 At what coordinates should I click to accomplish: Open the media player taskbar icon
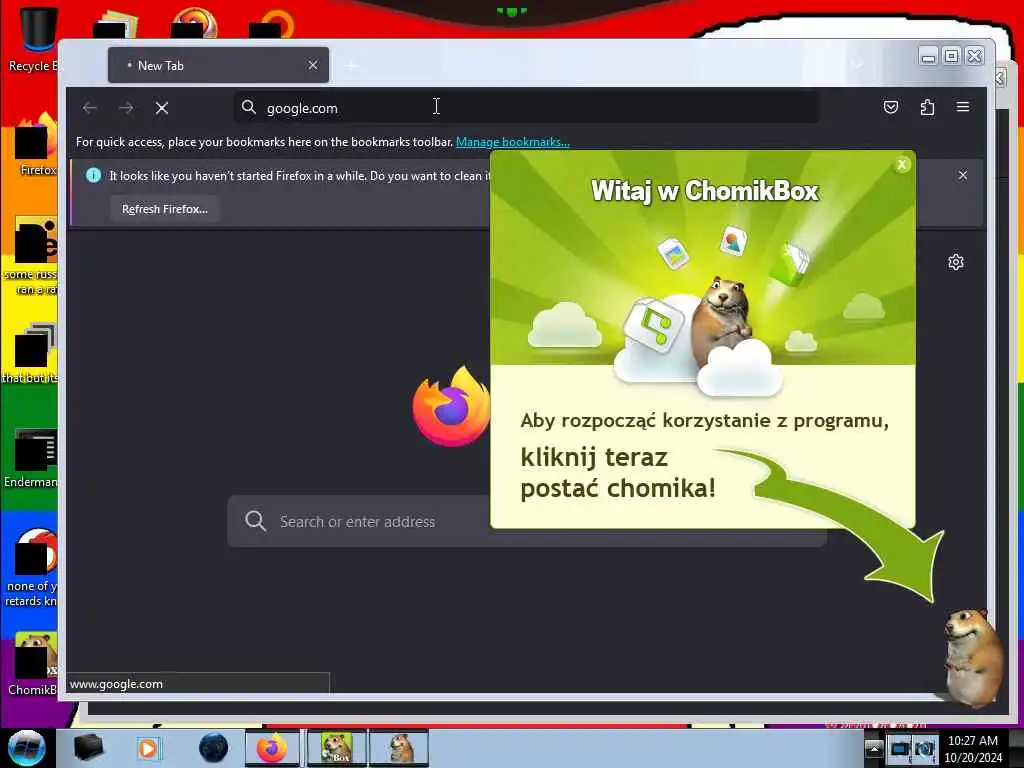tap(148, 748)
